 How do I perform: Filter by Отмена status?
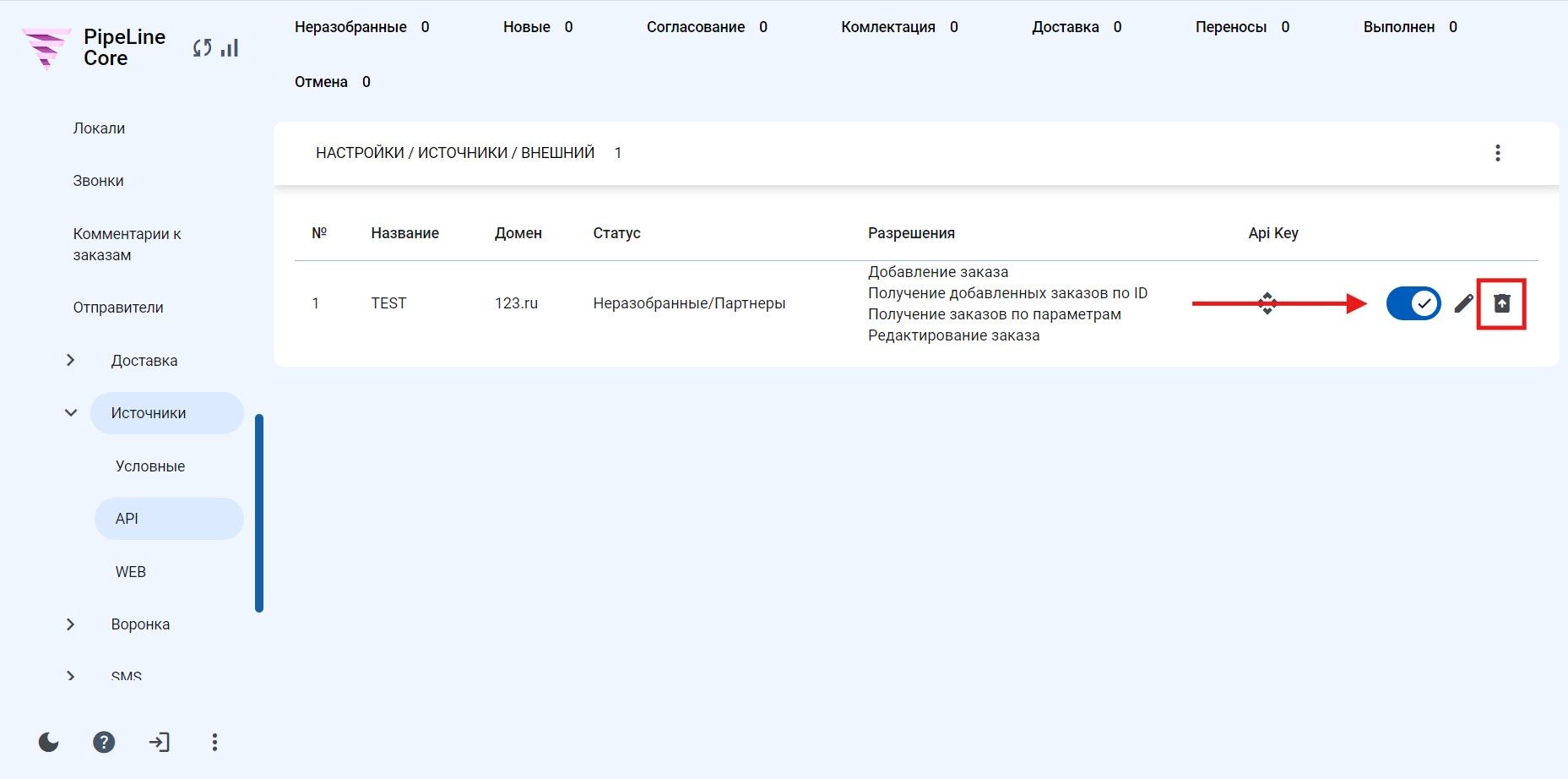[x=333, y=82]
